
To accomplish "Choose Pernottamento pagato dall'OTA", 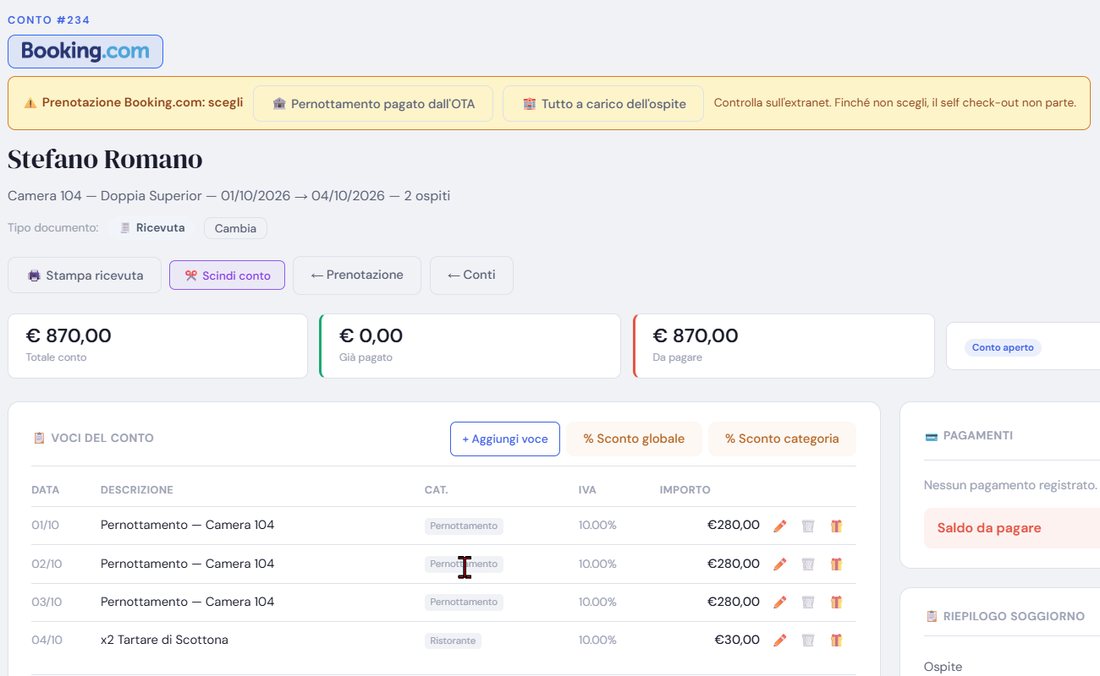I will click(x=373, y=104).
